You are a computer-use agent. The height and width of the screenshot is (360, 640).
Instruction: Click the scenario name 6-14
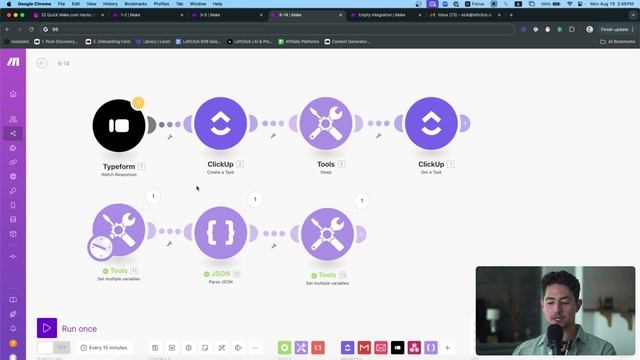64,63
